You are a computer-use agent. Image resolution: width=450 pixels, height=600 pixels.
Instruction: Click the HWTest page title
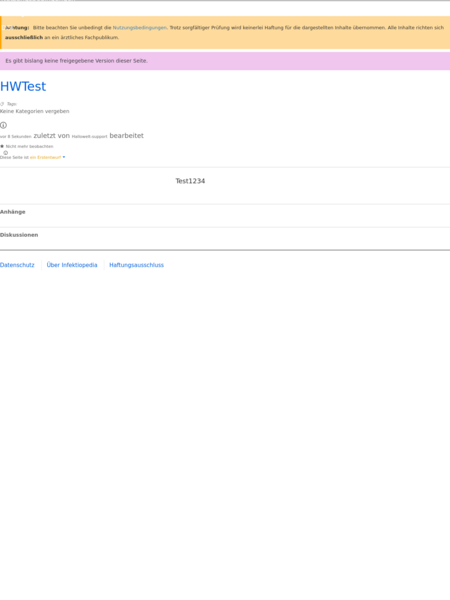tap(23, 86)
